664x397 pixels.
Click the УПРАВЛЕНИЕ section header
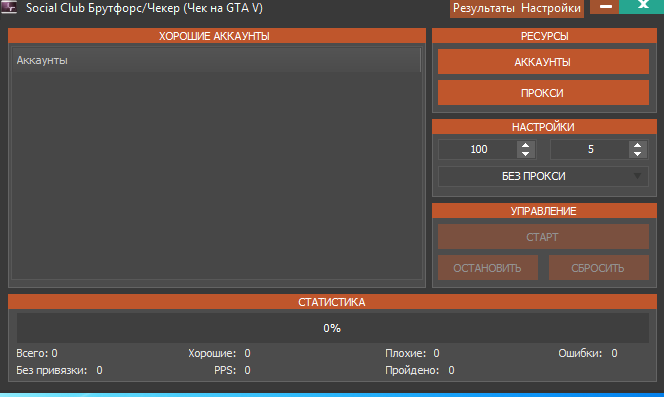coord(544,211)
